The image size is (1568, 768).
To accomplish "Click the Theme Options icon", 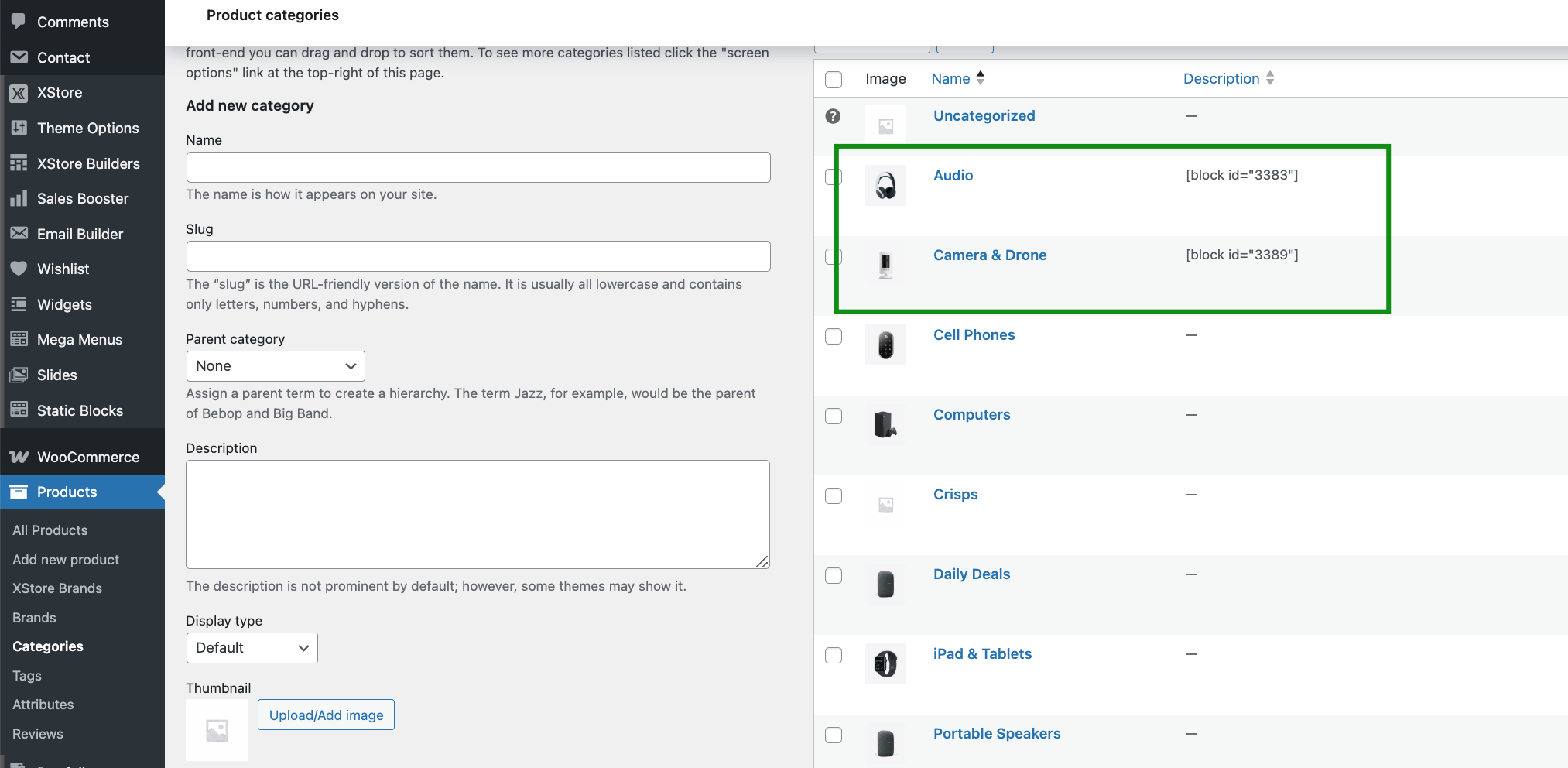I will click(19, 128).
